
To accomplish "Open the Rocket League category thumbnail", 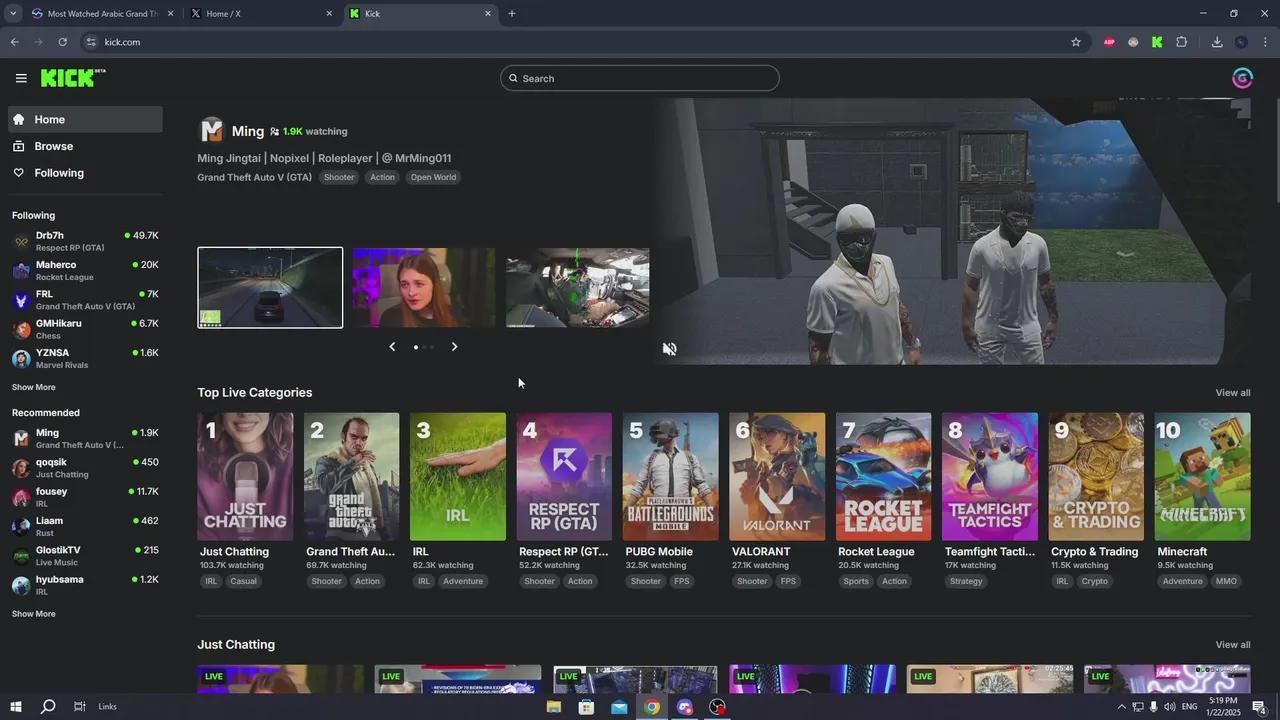I will [x=883, y=477].
